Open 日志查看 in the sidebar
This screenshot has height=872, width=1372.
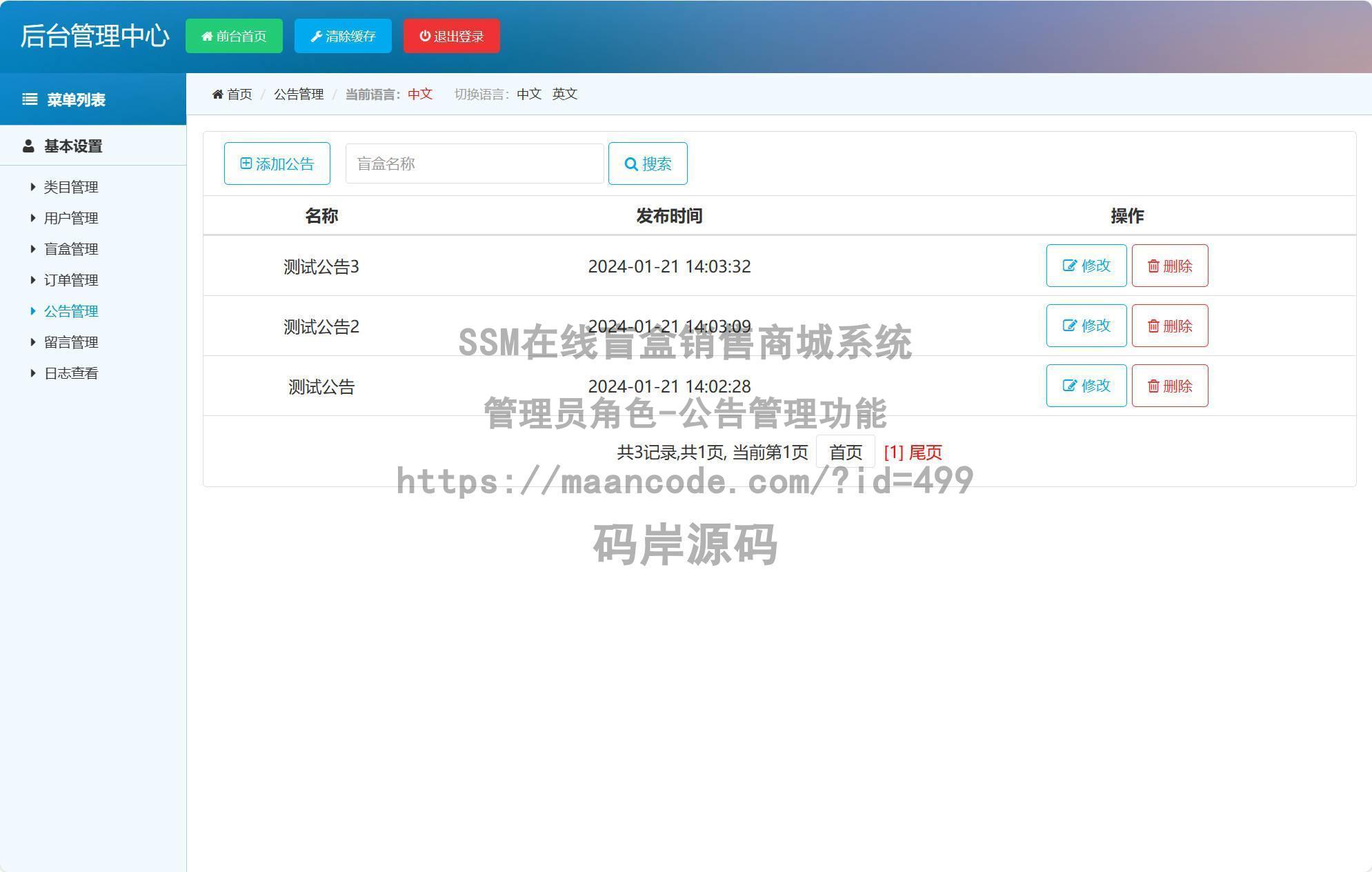[x=71, y=373]
